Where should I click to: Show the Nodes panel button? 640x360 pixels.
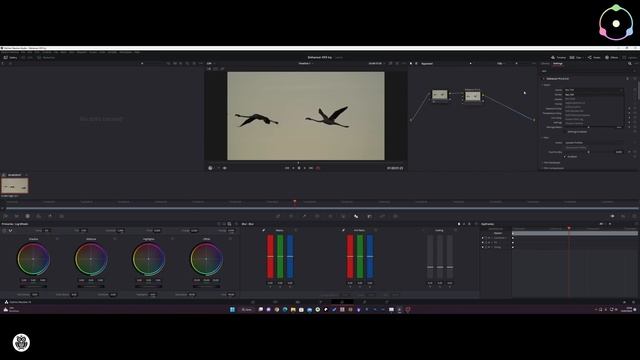click(x=594, y=58)
